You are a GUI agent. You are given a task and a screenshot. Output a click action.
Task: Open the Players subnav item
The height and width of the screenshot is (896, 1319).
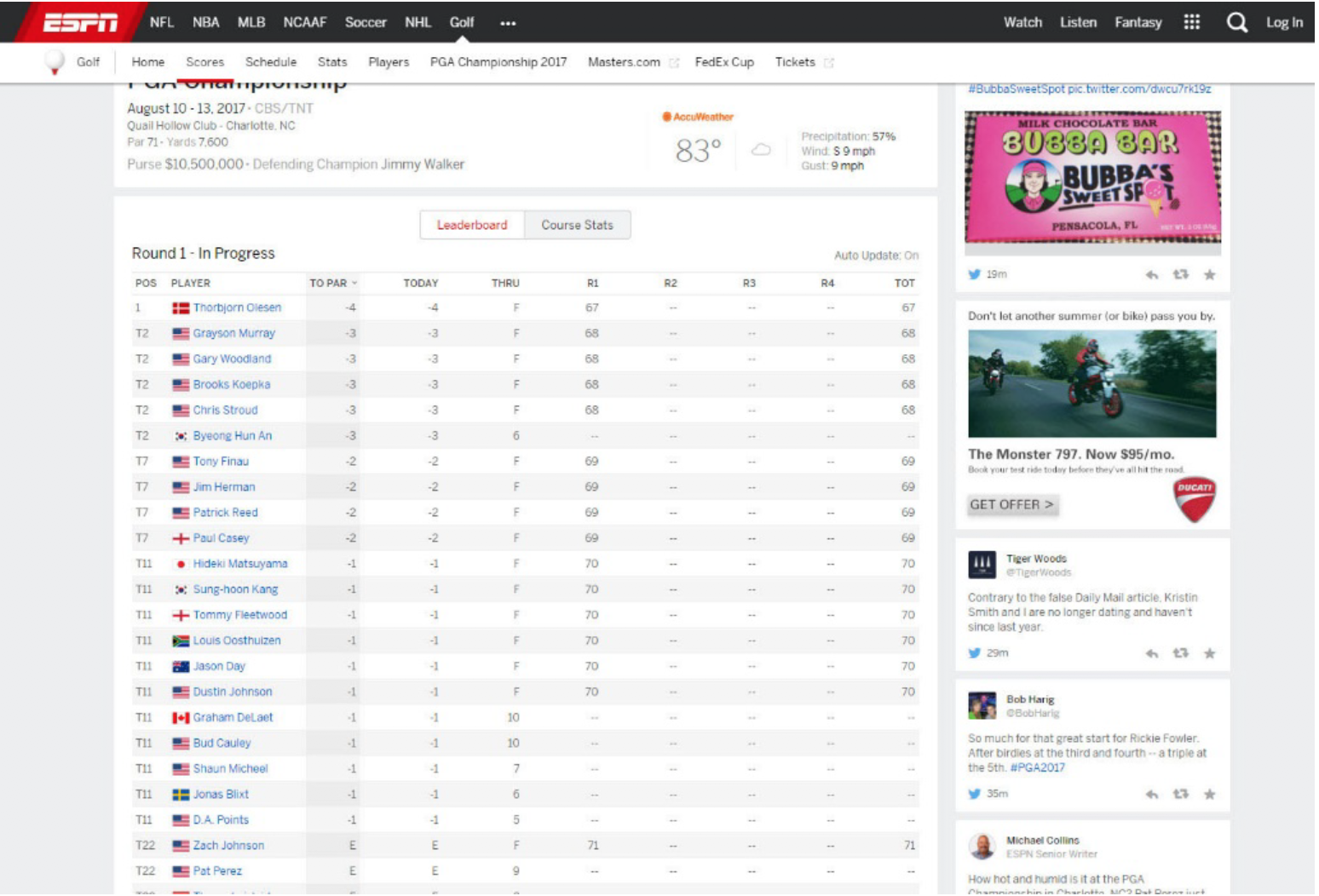pyautogui.click(x=389, y=62)
